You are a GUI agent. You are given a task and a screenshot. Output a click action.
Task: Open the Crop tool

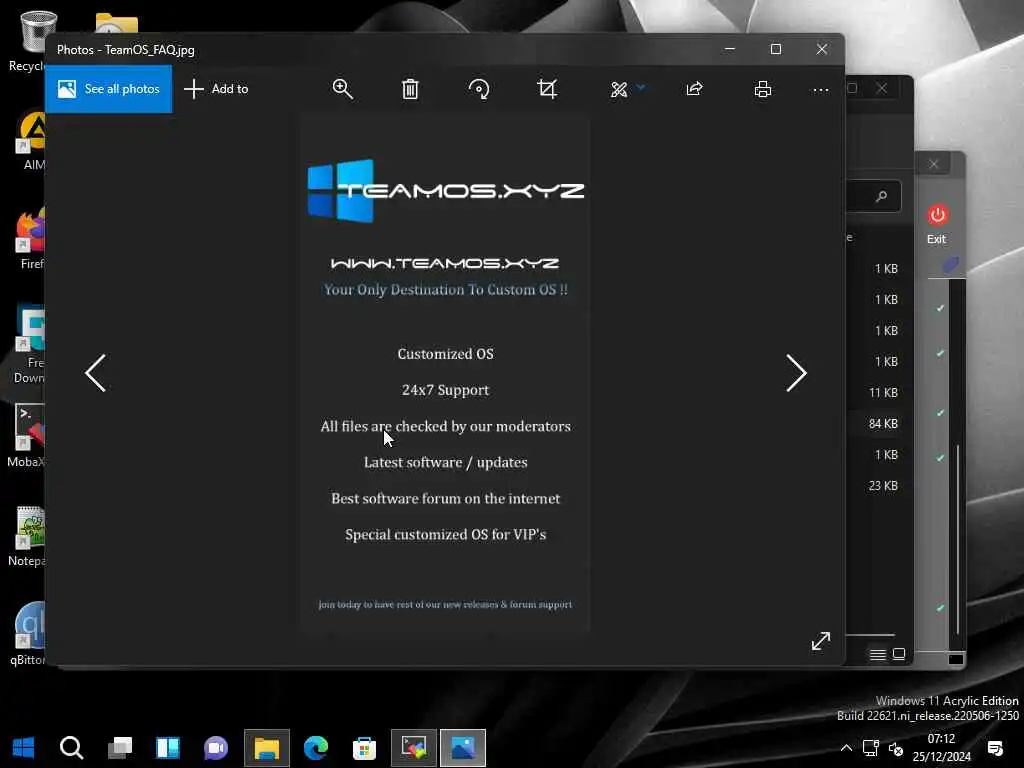(x=547, y=89)
